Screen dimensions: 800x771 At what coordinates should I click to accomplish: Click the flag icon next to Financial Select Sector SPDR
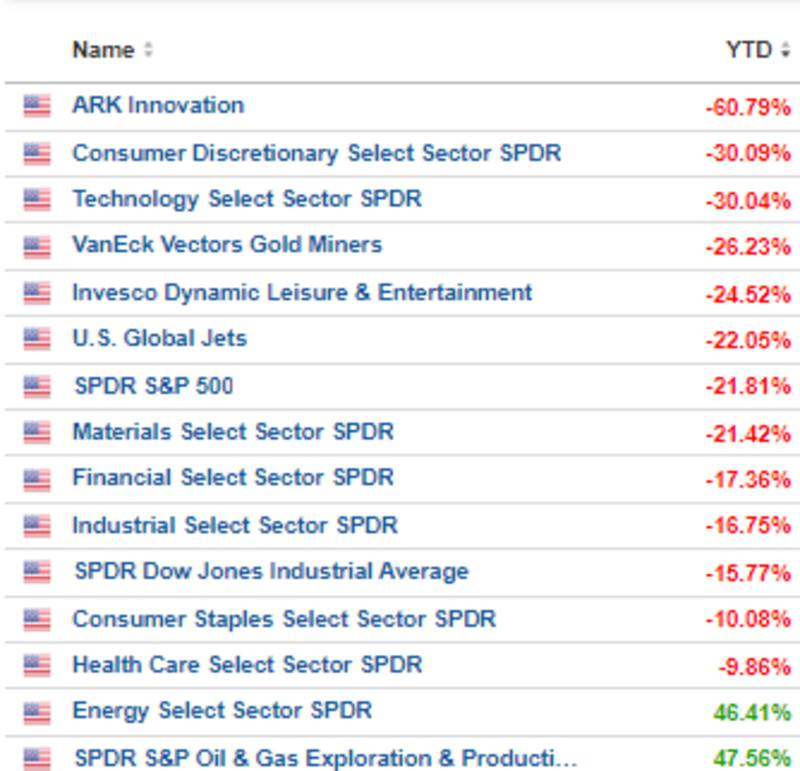[37, 479]
